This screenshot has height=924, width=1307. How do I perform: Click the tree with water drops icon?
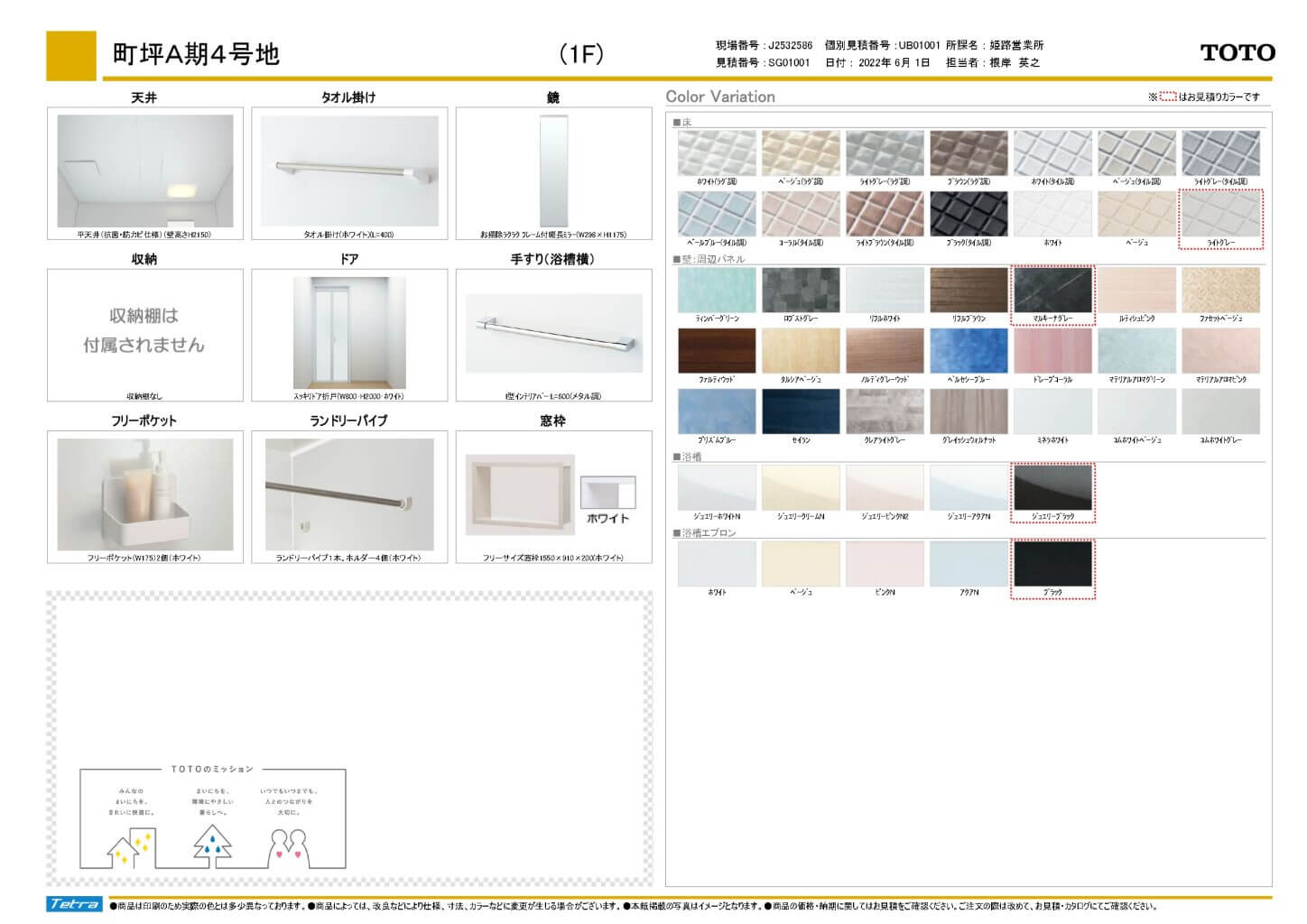(213, 846)
